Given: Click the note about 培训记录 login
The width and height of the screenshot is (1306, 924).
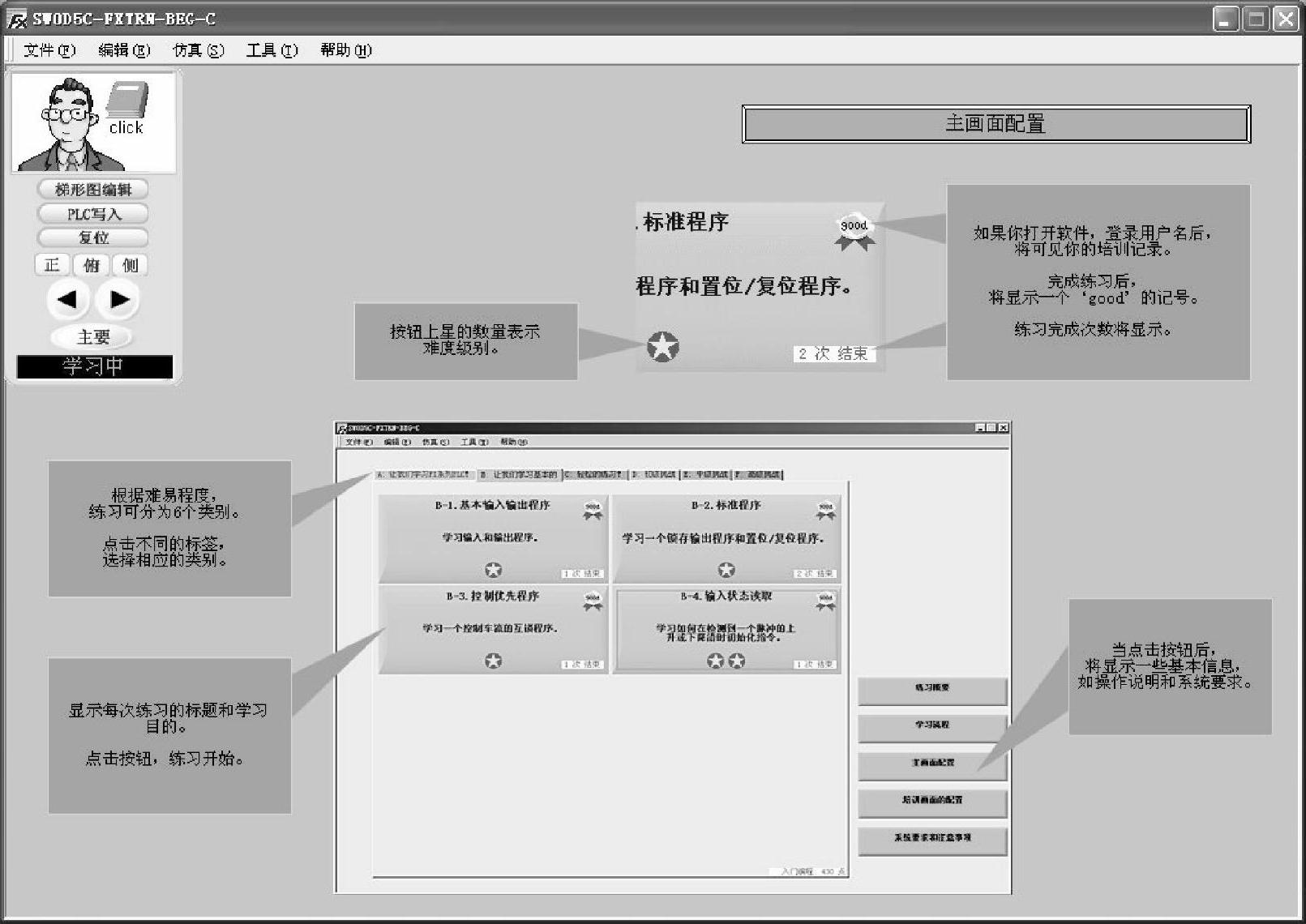Looking at the screenshot, I should pos(1098,282).
